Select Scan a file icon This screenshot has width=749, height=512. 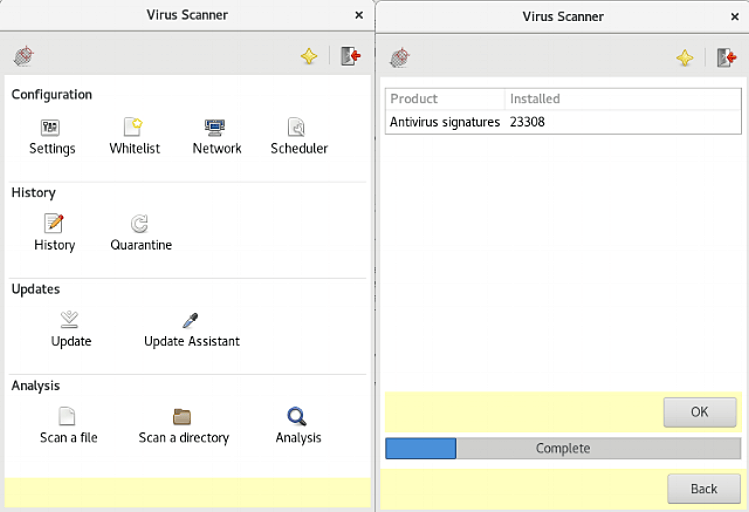pos(67,416)
